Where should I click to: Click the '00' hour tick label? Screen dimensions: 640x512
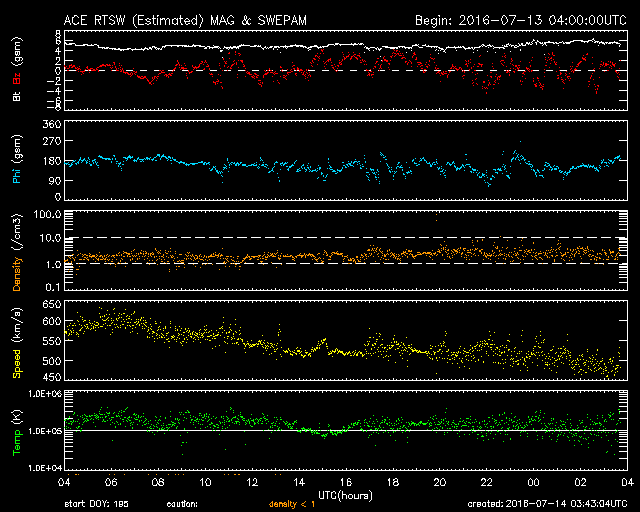click(533, 483)
